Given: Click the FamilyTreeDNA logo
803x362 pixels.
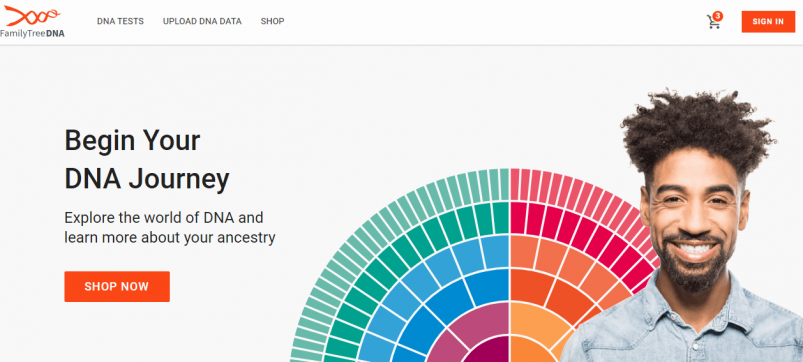Looking at the screenshot, I should pyautogui.click(x=32, y=22).
